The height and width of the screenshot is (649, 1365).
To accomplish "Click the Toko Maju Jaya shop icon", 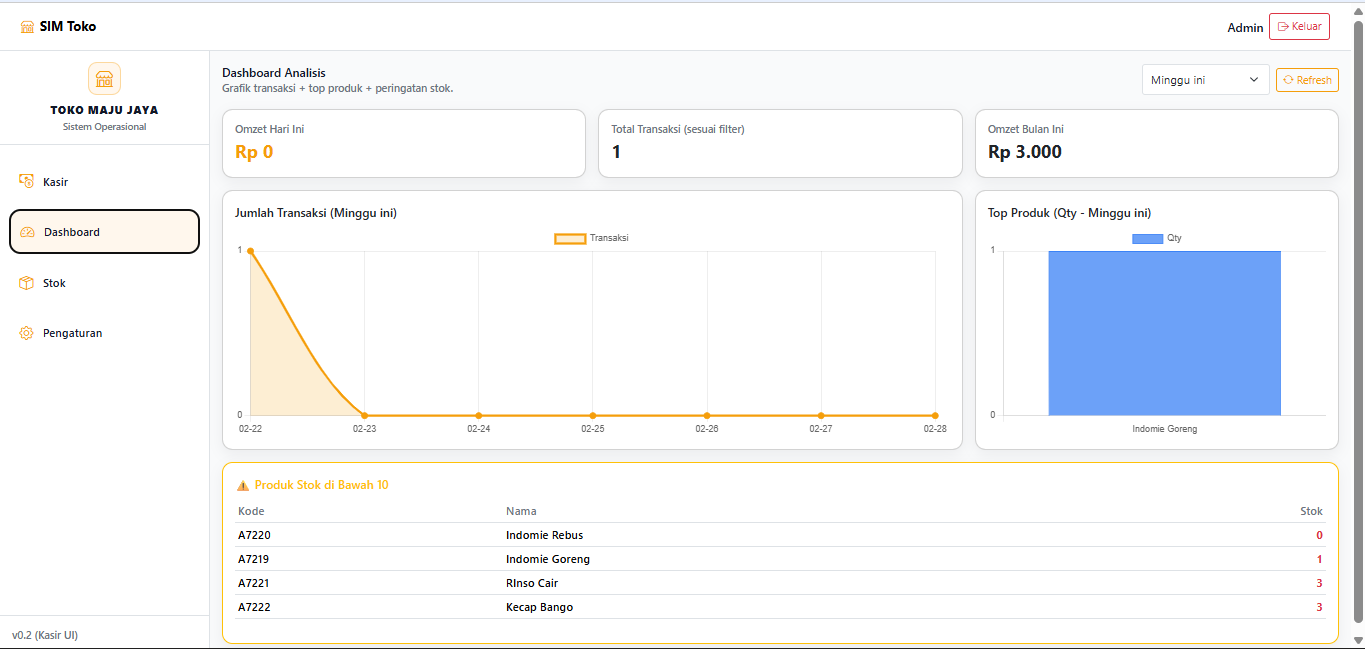I will [104, 79].
